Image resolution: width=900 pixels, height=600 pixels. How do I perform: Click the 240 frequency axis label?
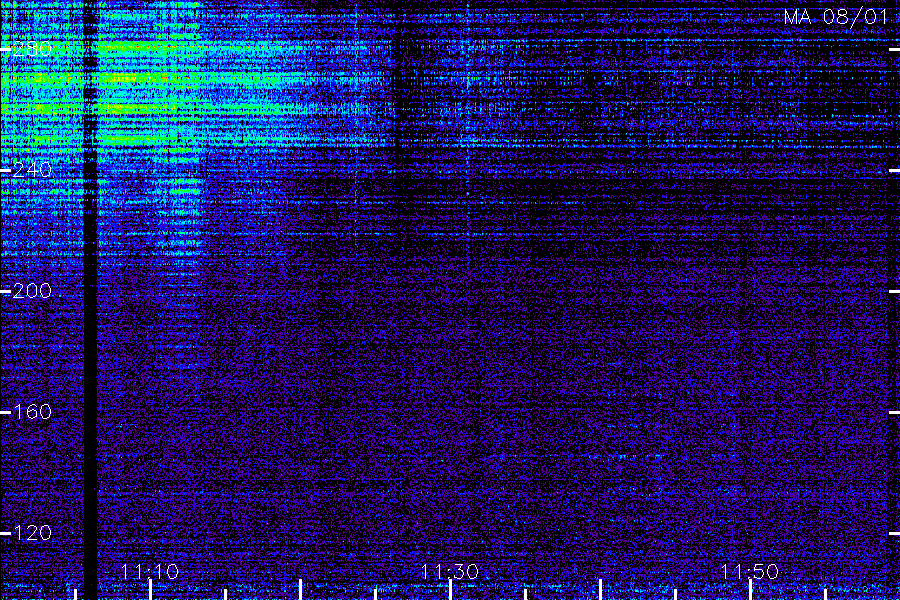[32, 170]
